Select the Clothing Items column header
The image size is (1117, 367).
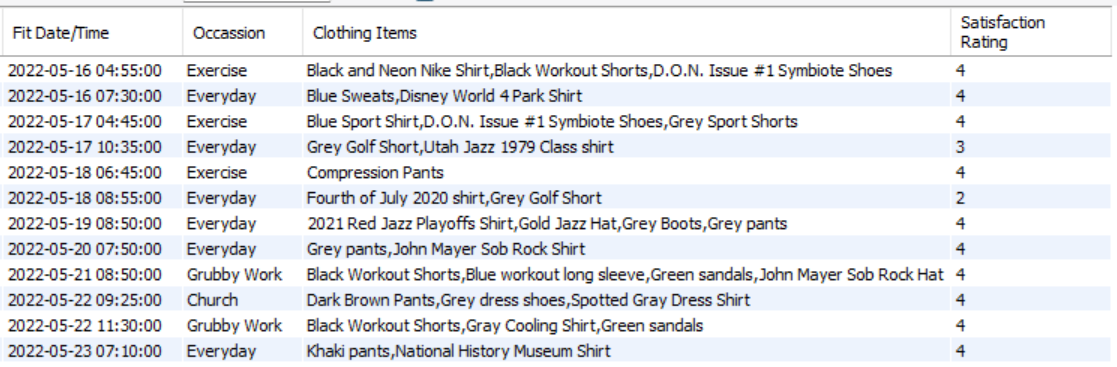pos(626,33)
